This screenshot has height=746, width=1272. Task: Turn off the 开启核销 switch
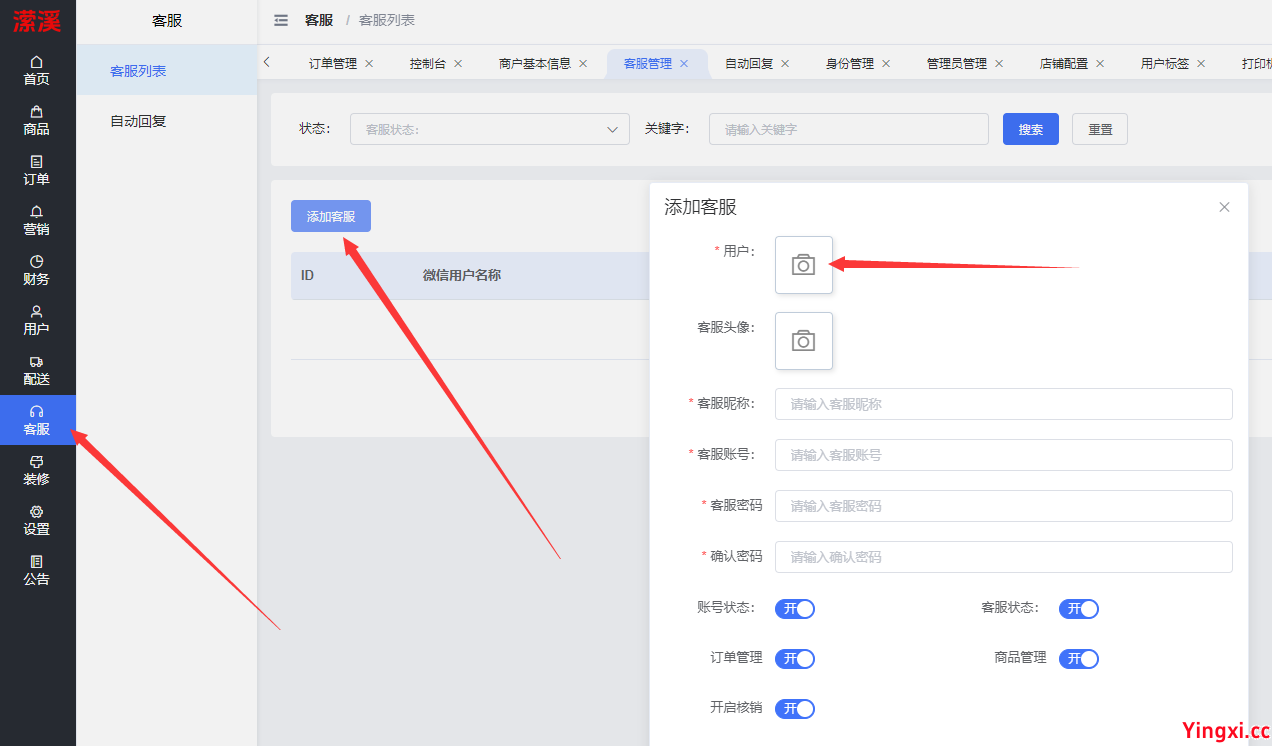click(794, 708)
